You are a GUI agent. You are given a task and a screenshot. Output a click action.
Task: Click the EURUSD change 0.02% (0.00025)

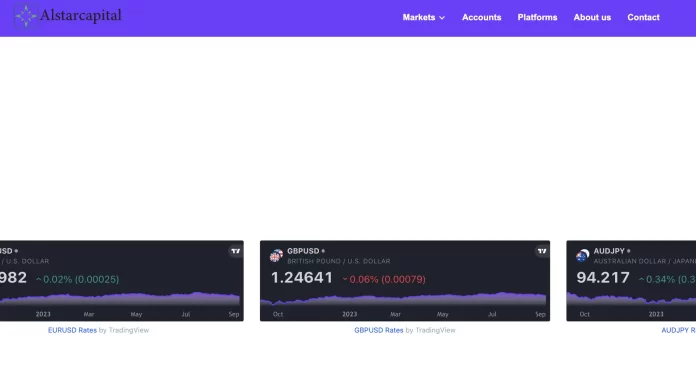coord(77,279)
